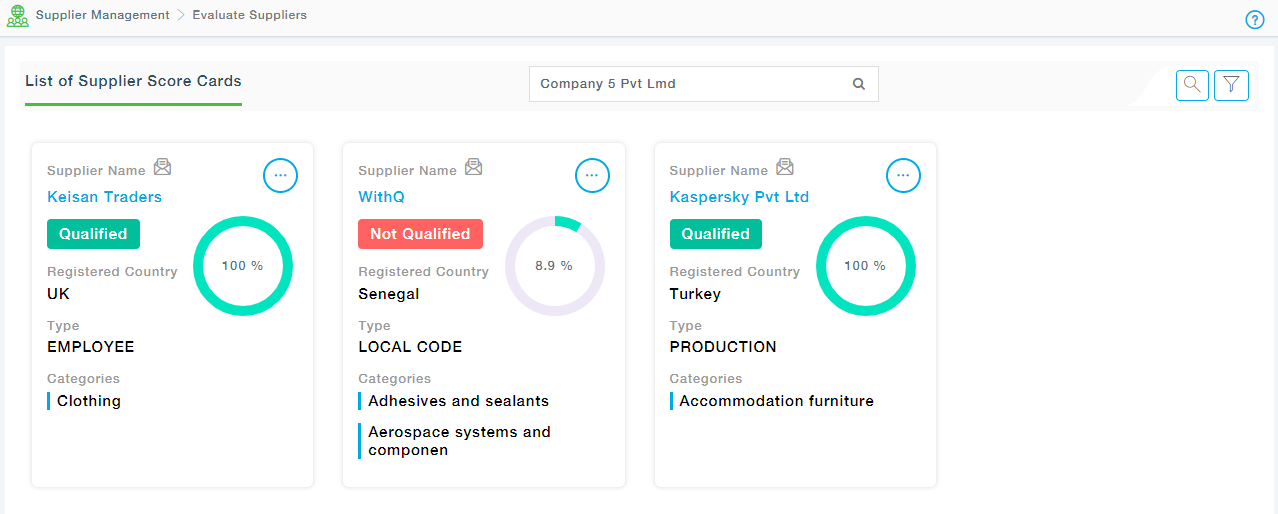Click mail icon on WithQ card

coord(474,167)
